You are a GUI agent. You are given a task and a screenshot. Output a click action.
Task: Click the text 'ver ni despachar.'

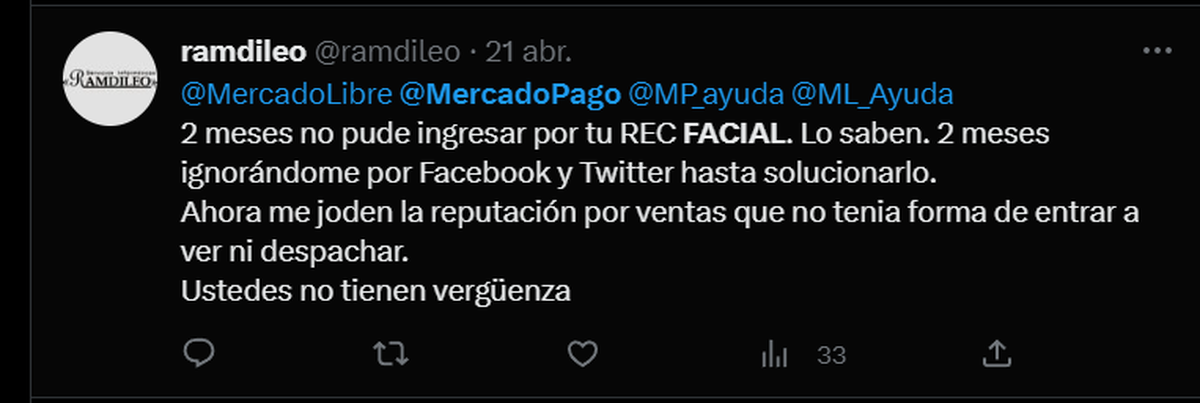[x=296, y=252]
